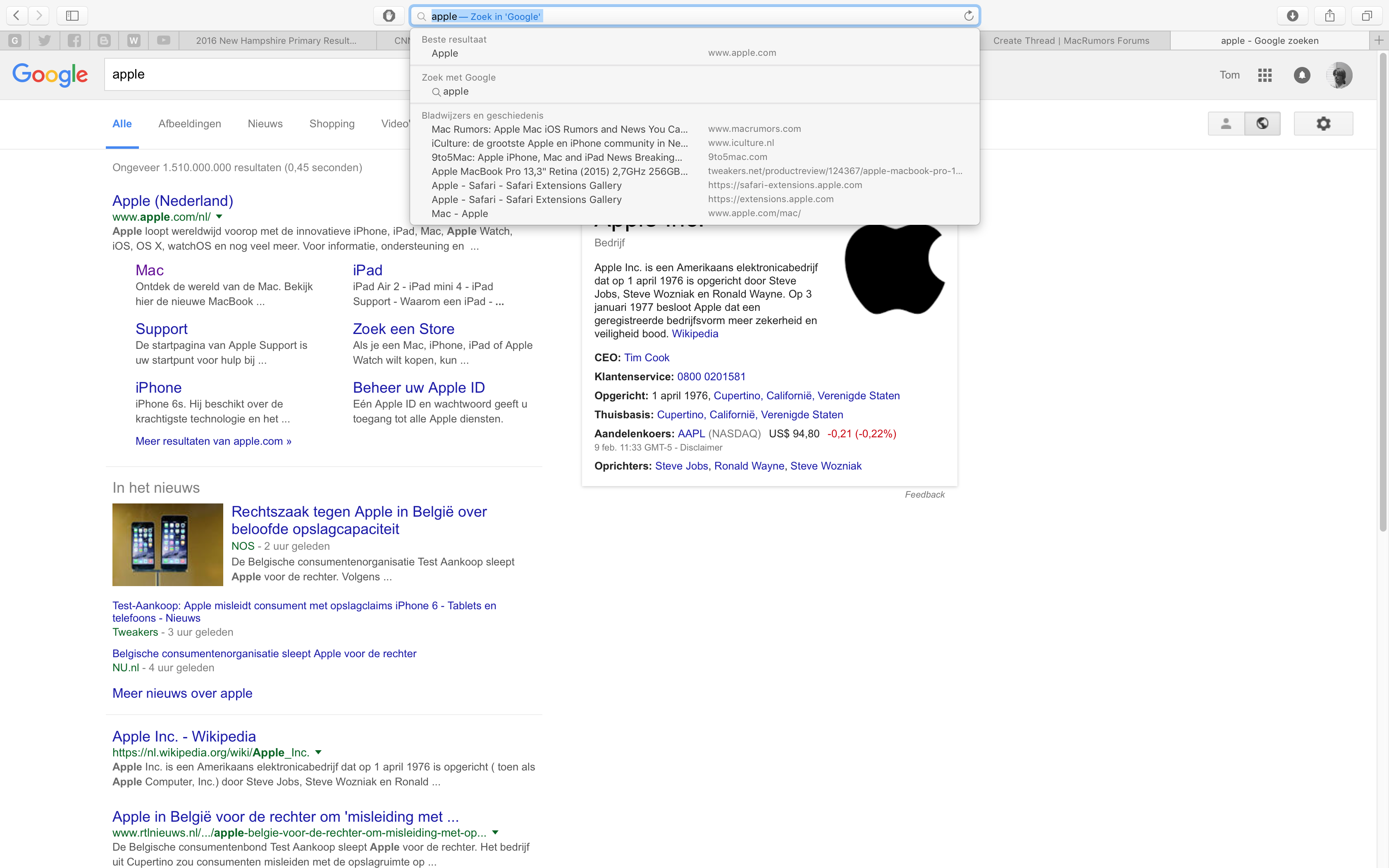Open Apple (Nederland) result link
The image size is (1389, 868).
tap(173, 201)
